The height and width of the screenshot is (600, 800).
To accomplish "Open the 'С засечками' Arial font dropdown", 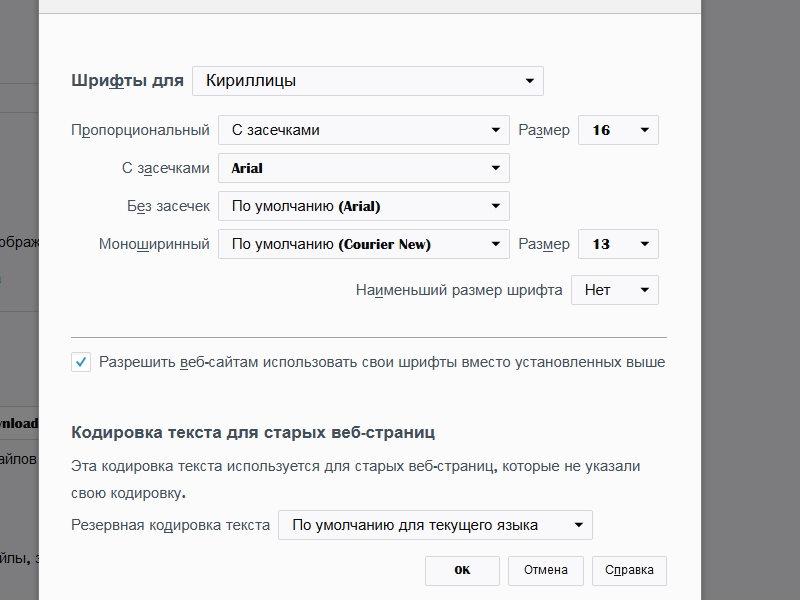I will click(363, 168).
